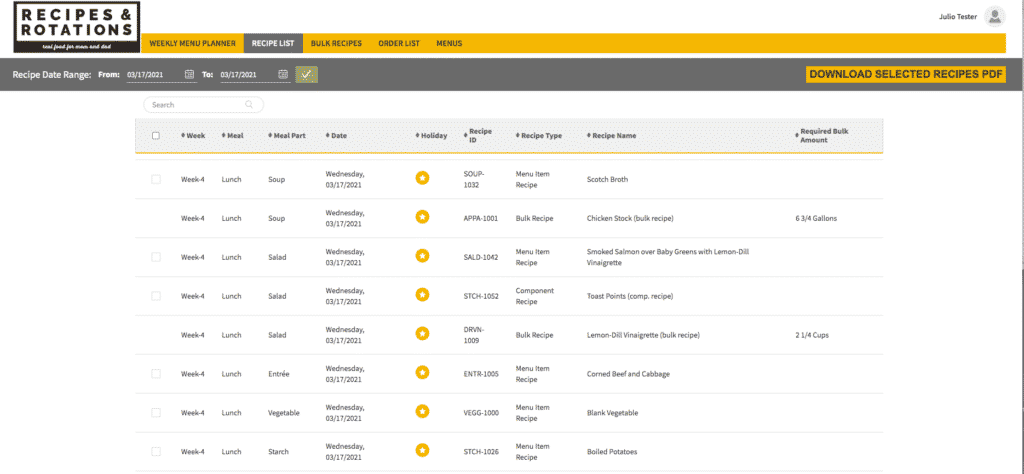Click the 2 1/4 Cups bulk amount
This screenshot has height=474, width=1024.
812,335
